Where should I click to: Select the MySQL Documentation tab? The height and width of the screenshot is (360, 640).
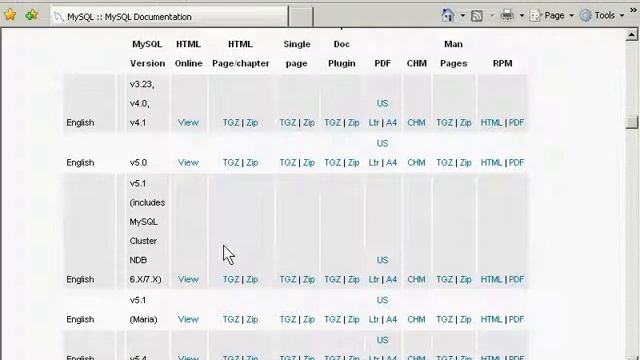169,17
